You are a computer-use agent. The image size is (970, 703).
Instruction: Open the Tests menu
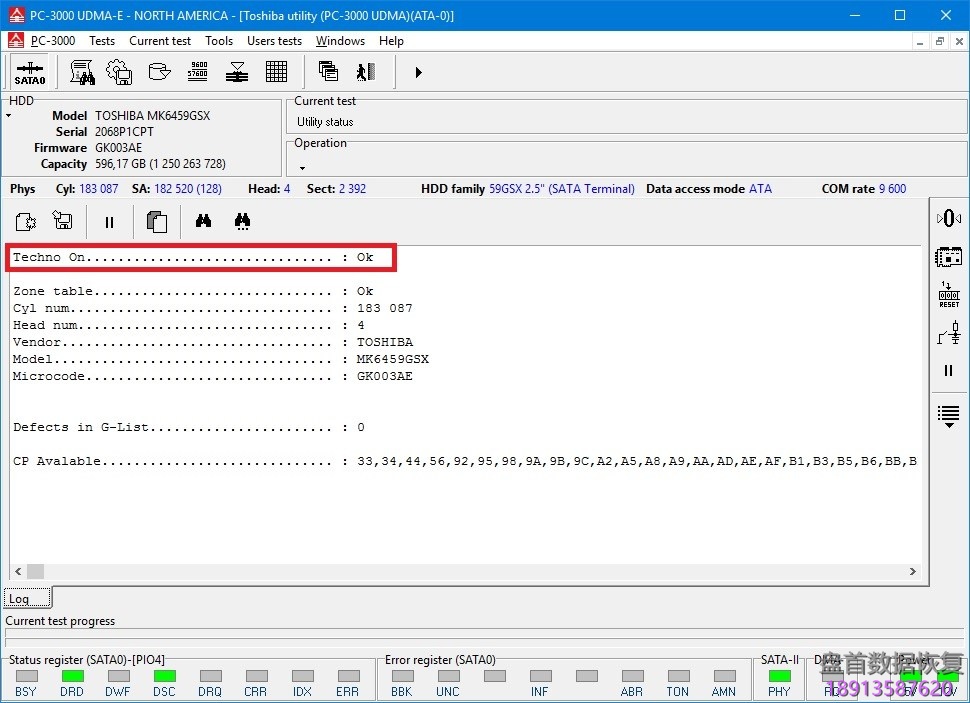click(102, 41)
